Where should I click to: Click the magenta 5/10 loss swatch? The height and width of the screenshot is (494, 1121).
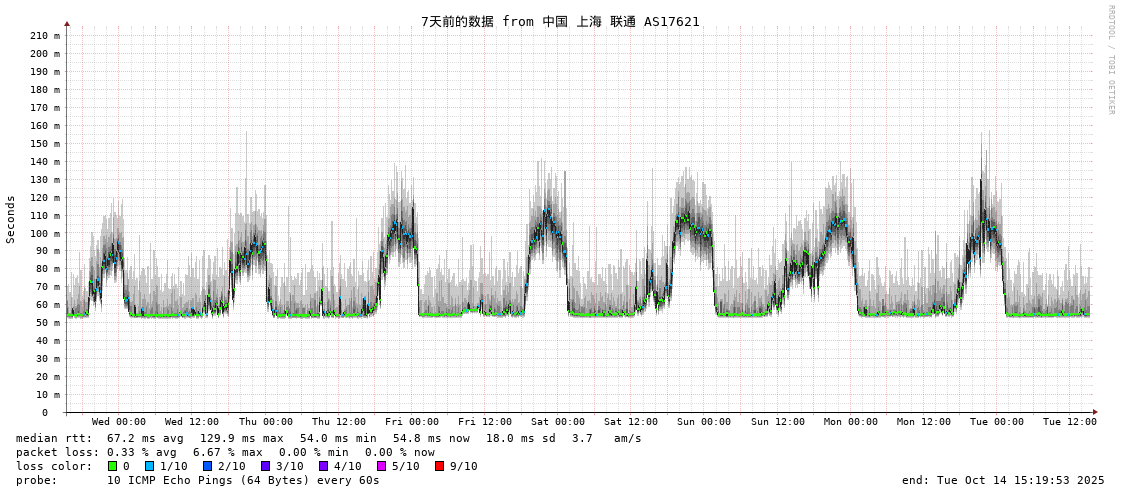(382, 466)
